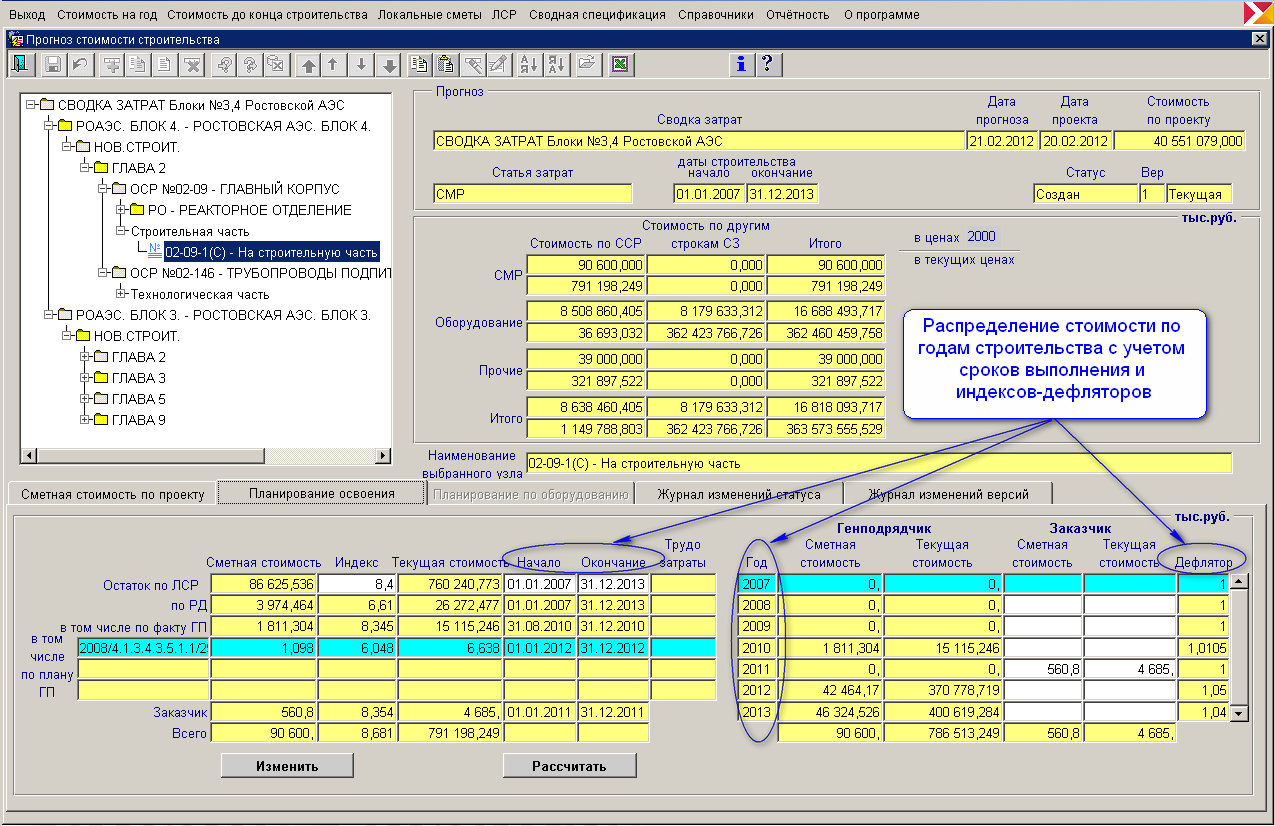The image size is (1275, 826).
Task: Click the delete X toolbar icon
Action: pyautogui.click(x=192, y=64)
